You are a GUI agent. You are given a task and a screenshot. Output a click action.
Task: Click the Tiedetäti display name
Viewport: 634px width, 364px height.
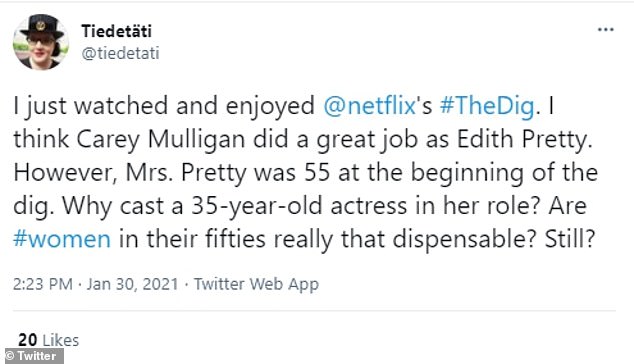tap(116, 31)
